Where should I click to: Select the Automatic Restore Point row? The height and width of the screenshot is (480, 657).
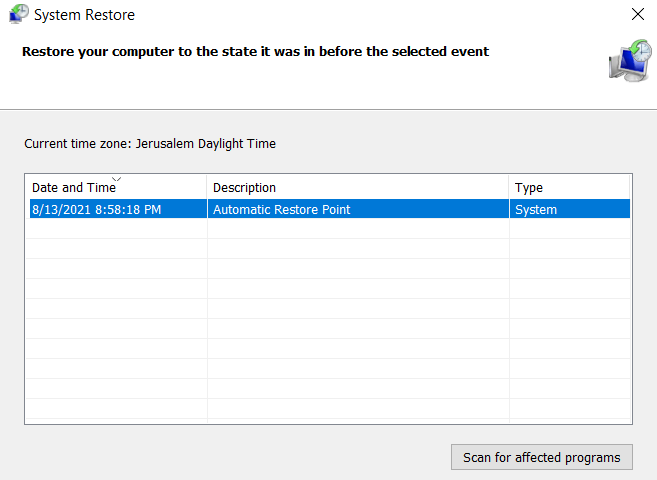pos(282,210)
